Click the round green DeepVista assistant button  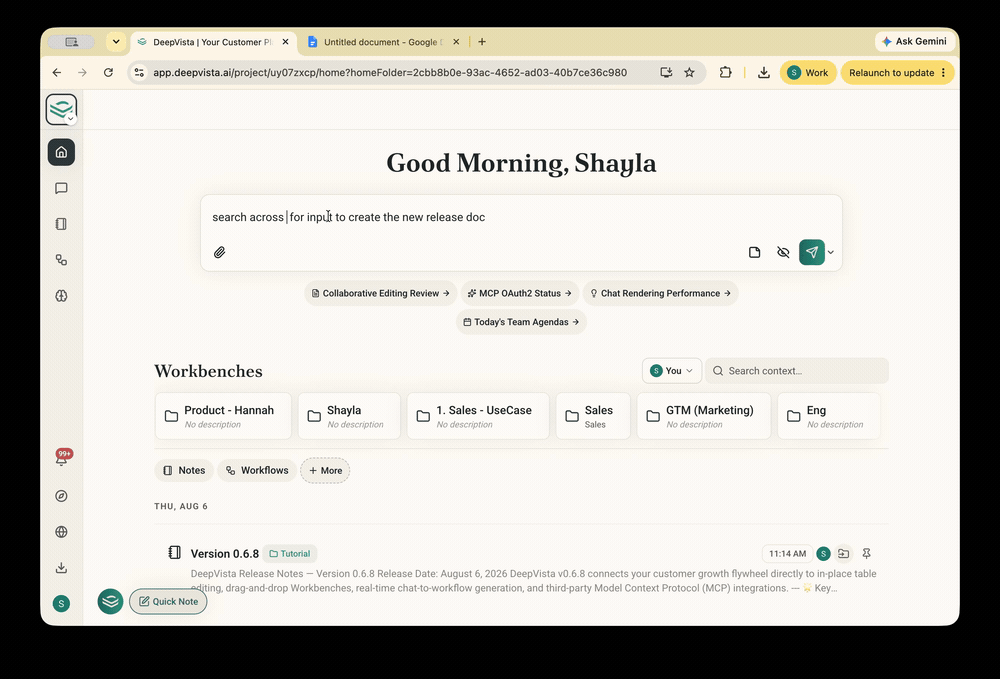click(x=110, y=601)
